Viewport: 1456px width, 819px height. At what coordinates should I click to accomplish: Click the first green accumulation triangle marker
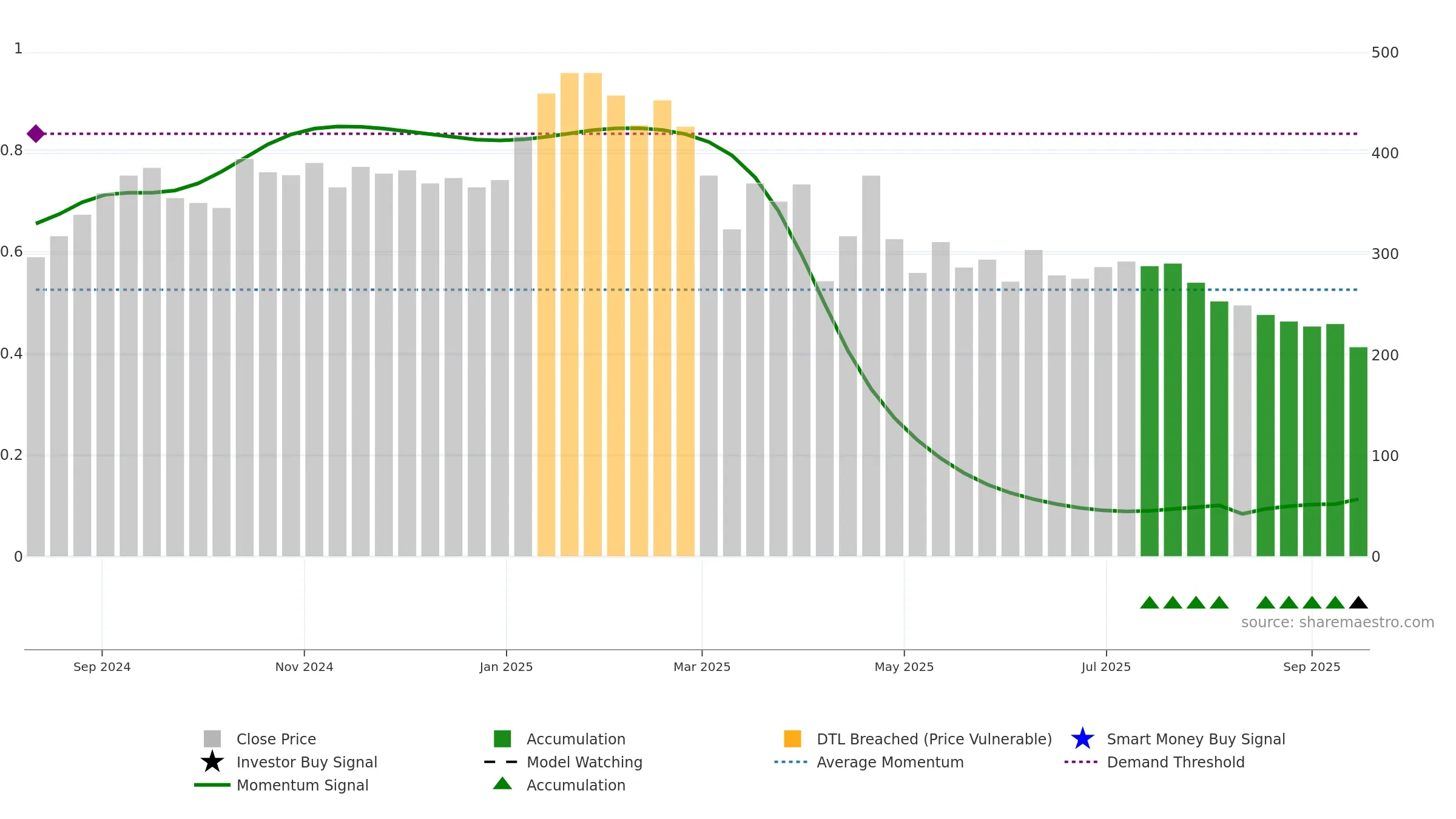click(1150, 602)
